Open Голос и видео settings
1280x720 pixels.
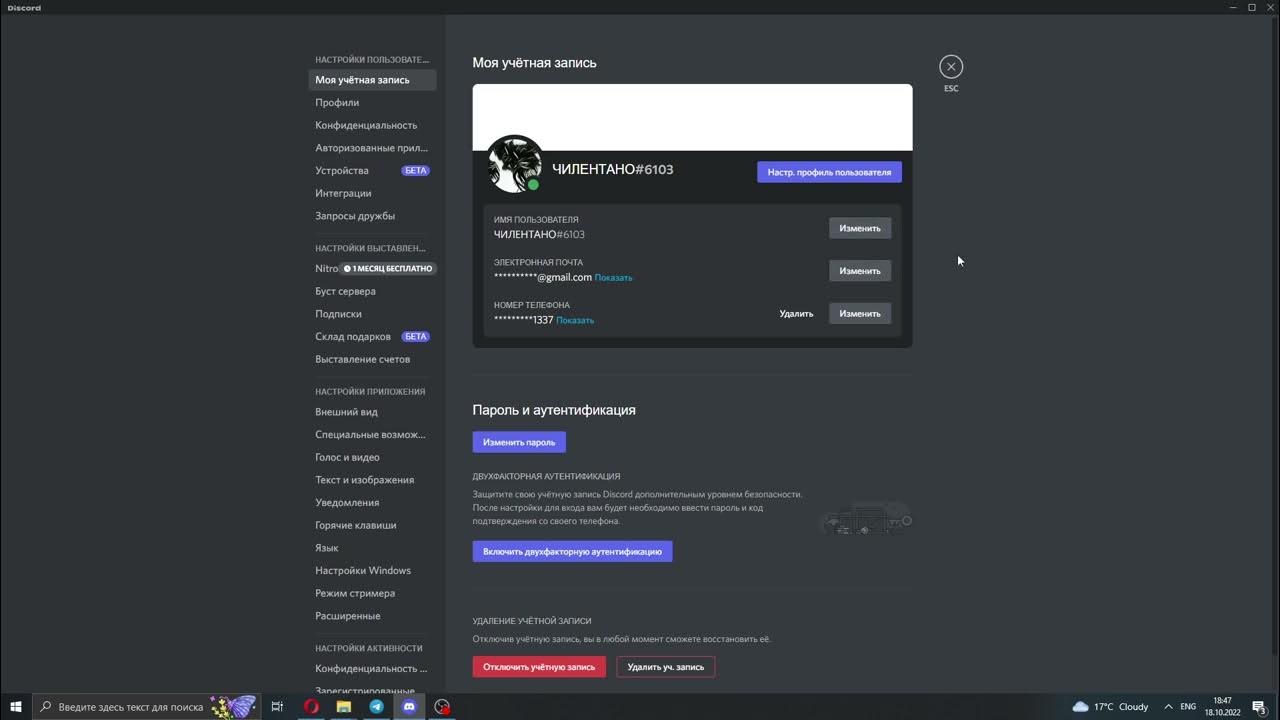372,457
